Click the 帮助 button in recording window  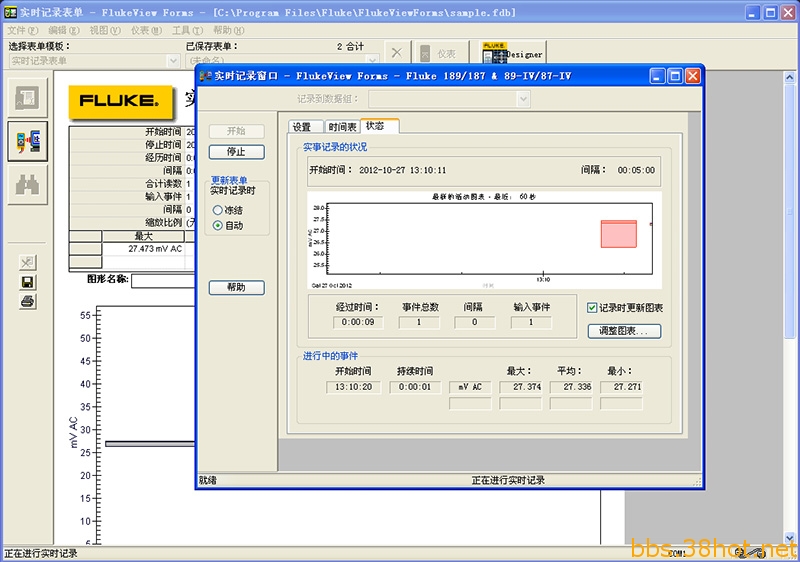[x=236, y=288]
